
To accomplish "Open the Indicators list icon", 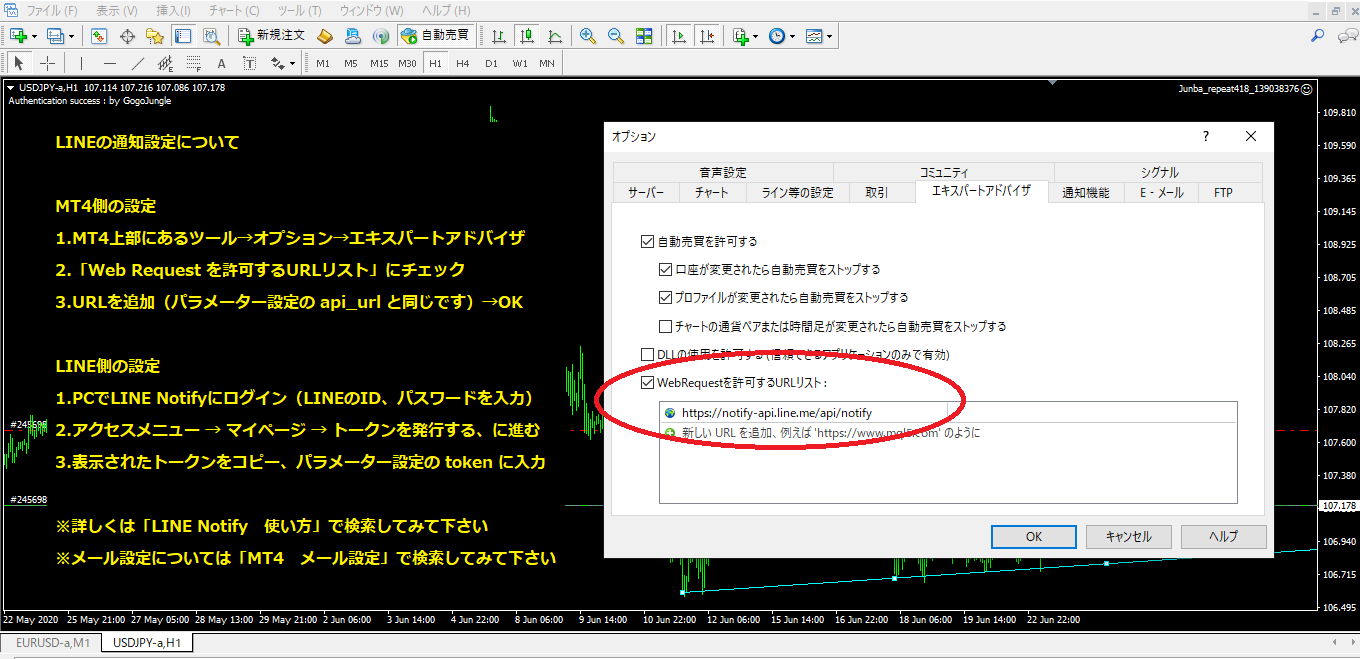I will point(740,36).
